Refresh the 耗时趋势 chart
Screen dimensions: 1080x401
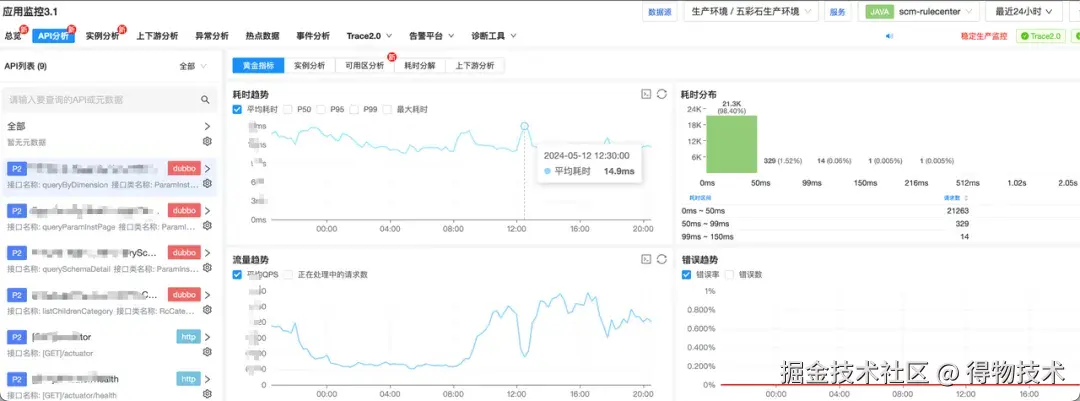coord(661,94)
